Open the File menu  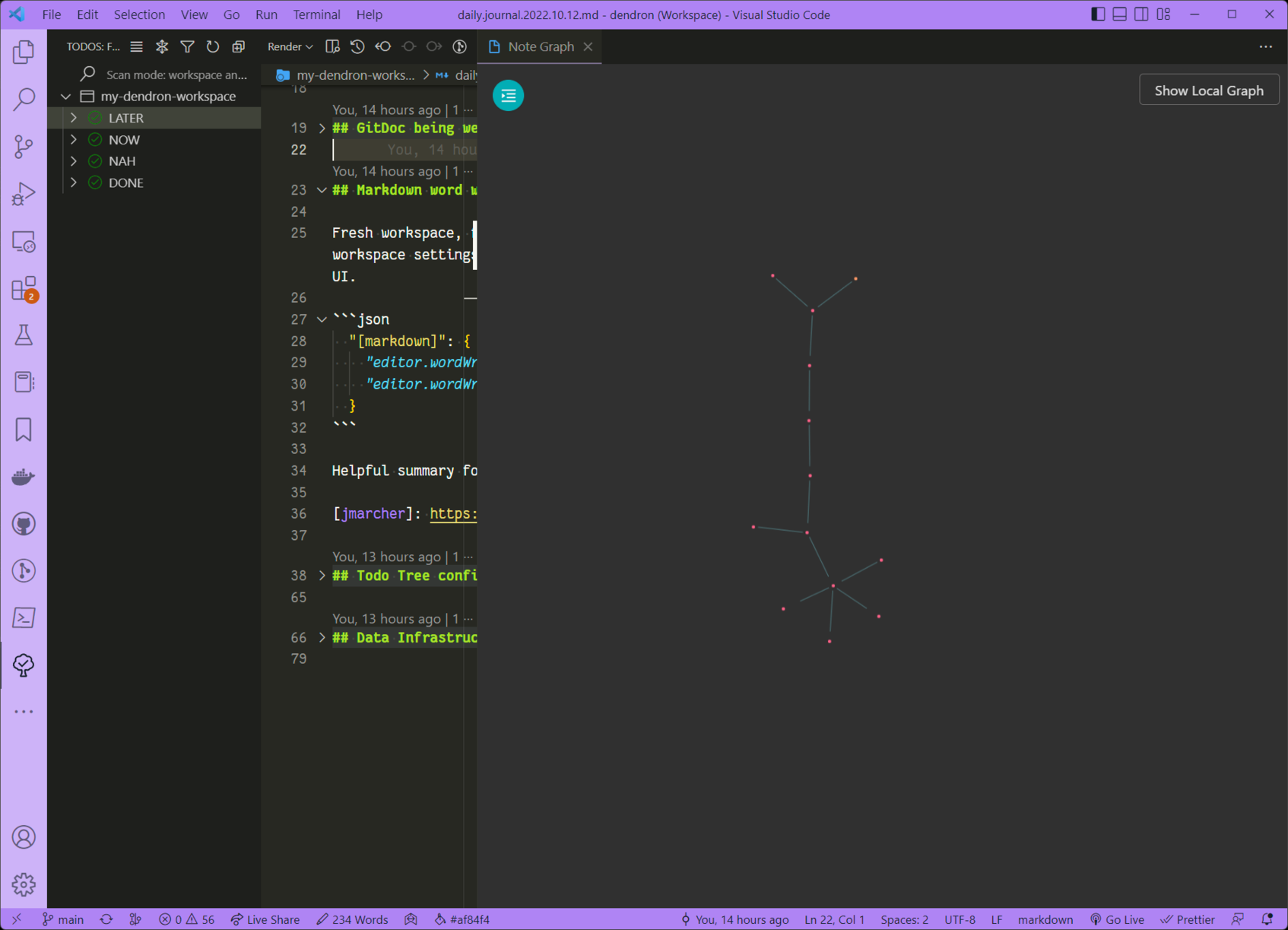[x=52, y=14]
